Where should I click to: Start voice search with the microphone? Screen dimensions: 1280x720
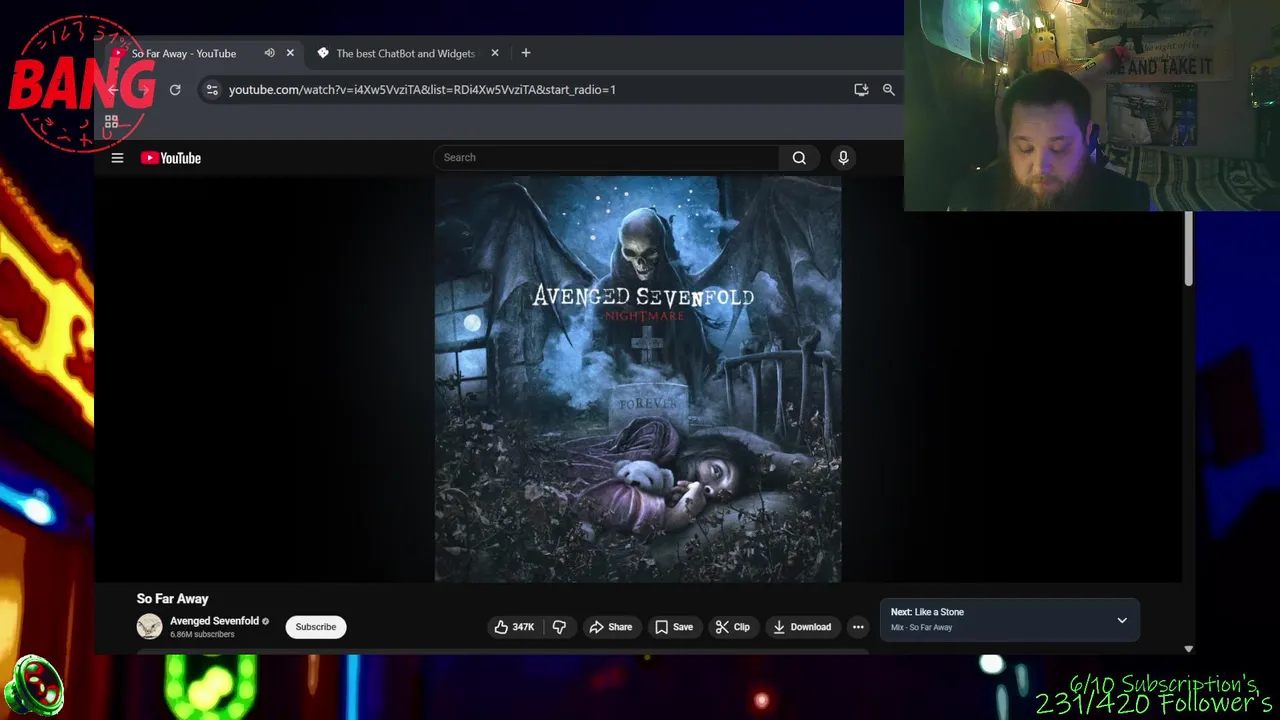[843, 158]
